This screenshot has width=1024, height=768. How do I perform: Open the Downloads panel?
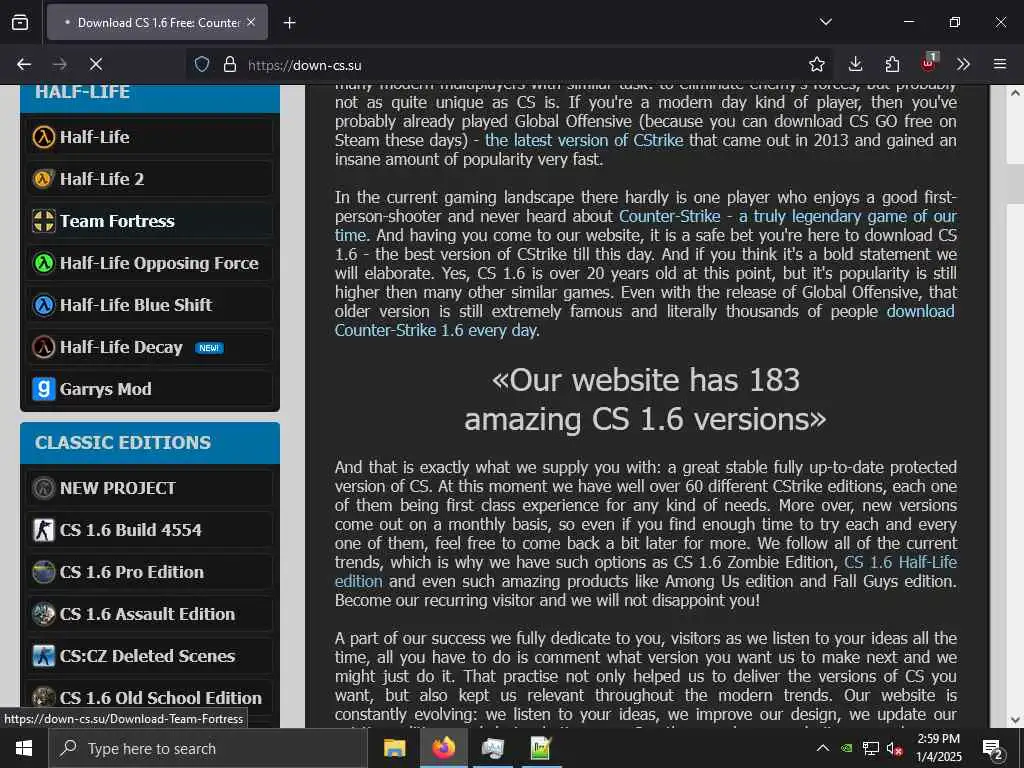pyautogui.click(x=855, y=64)
